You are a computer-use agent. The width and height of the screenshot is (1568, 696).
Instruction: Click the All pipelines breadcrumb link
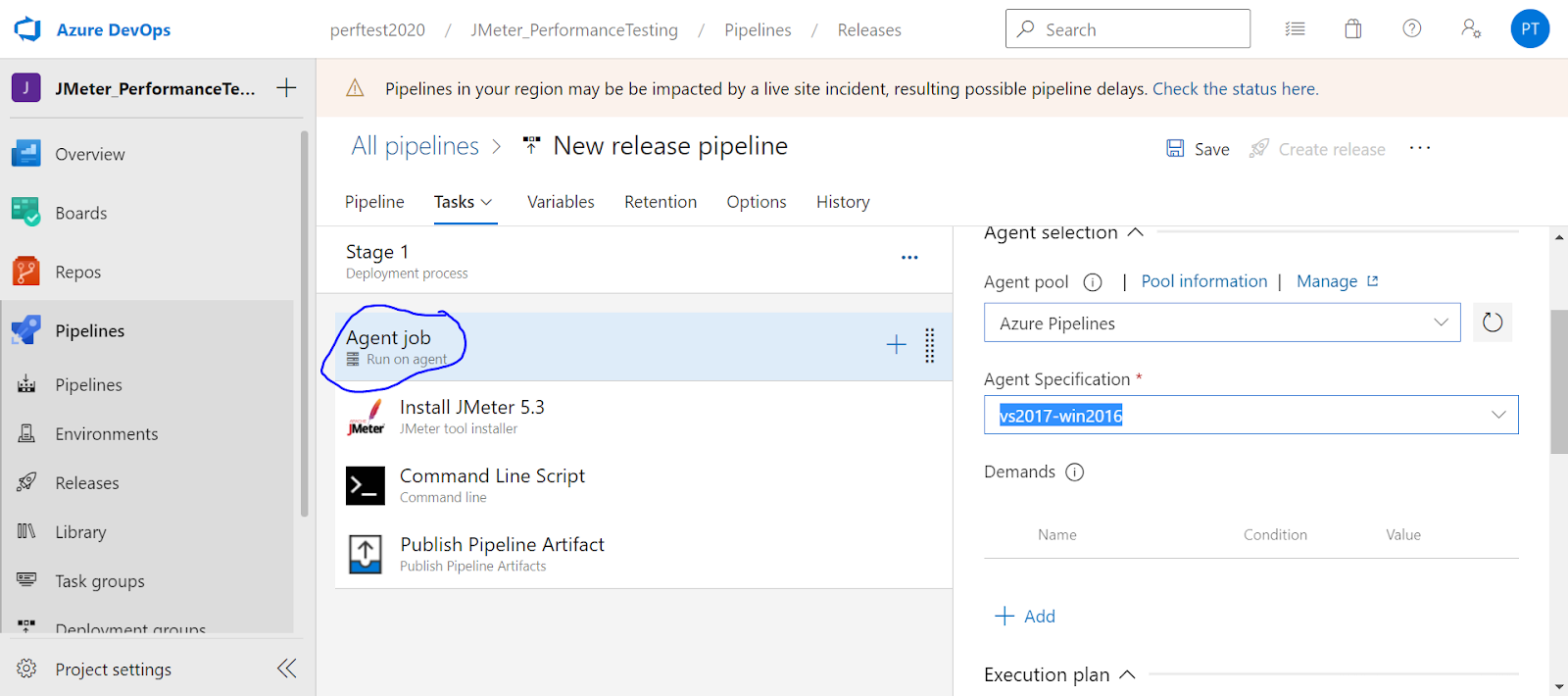416,146
